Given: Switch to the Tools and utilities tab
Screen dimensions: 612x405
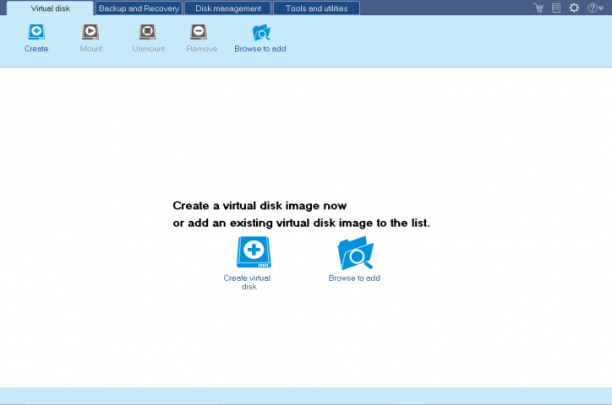Looking at the screenshot, I should pos(317,8).
